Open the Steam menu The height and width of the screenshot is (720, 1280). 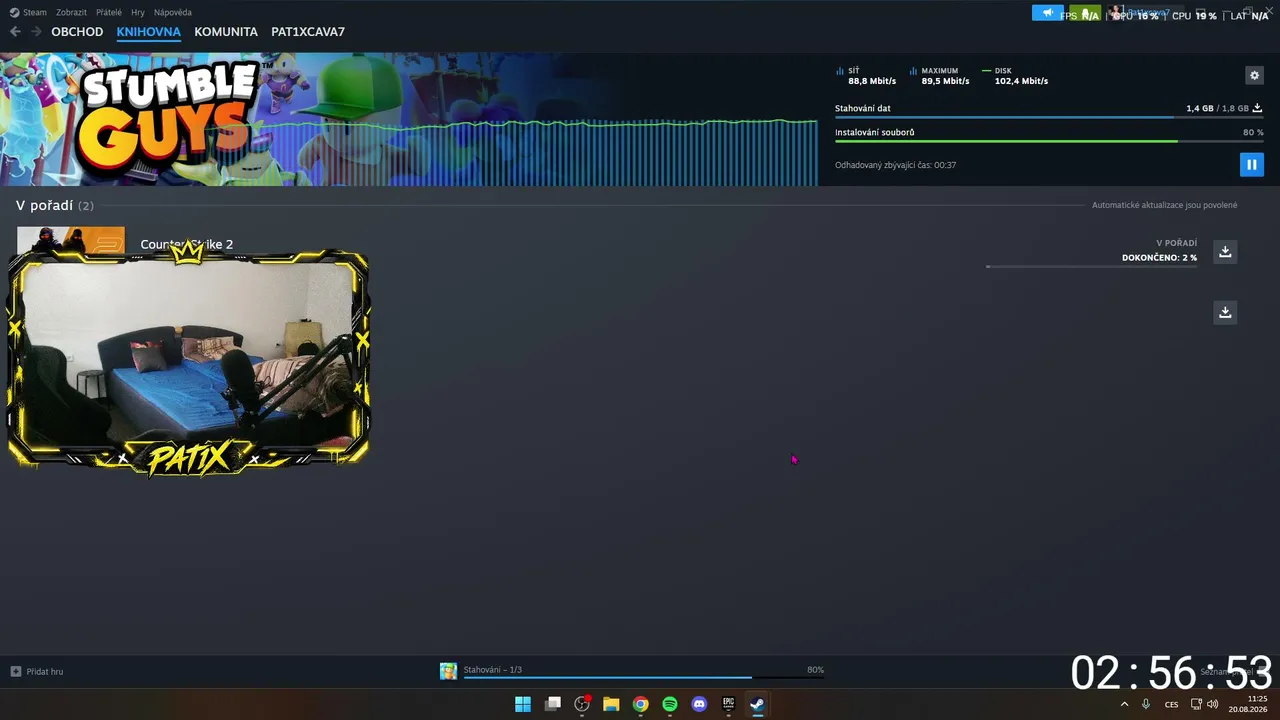28,13
